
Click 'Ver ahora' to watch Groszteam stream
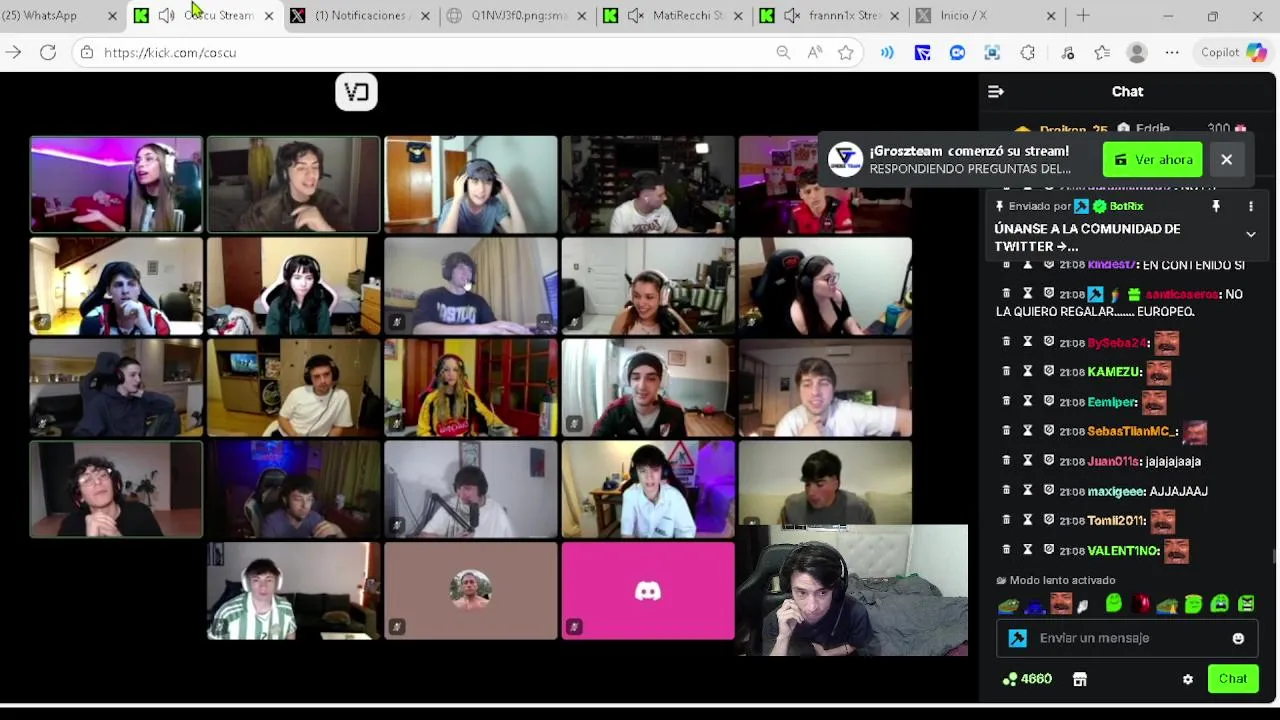pyautogui.click(x=1153, y=160)
